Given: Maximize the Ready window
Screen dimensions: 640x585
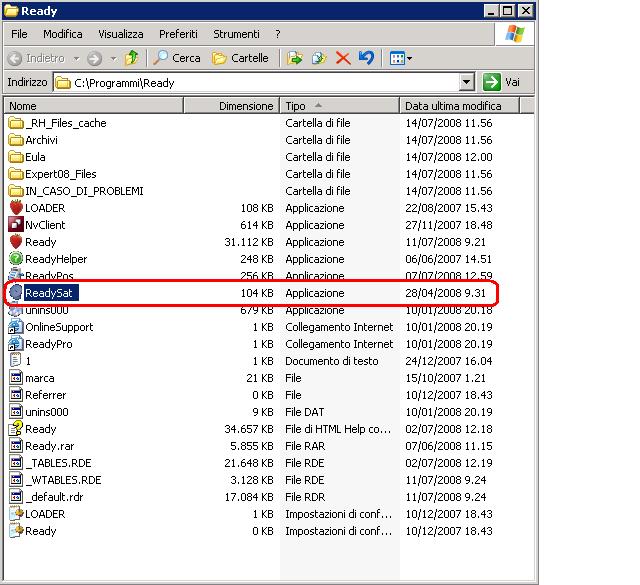Looking at the screenshot, I should point(508,11).
